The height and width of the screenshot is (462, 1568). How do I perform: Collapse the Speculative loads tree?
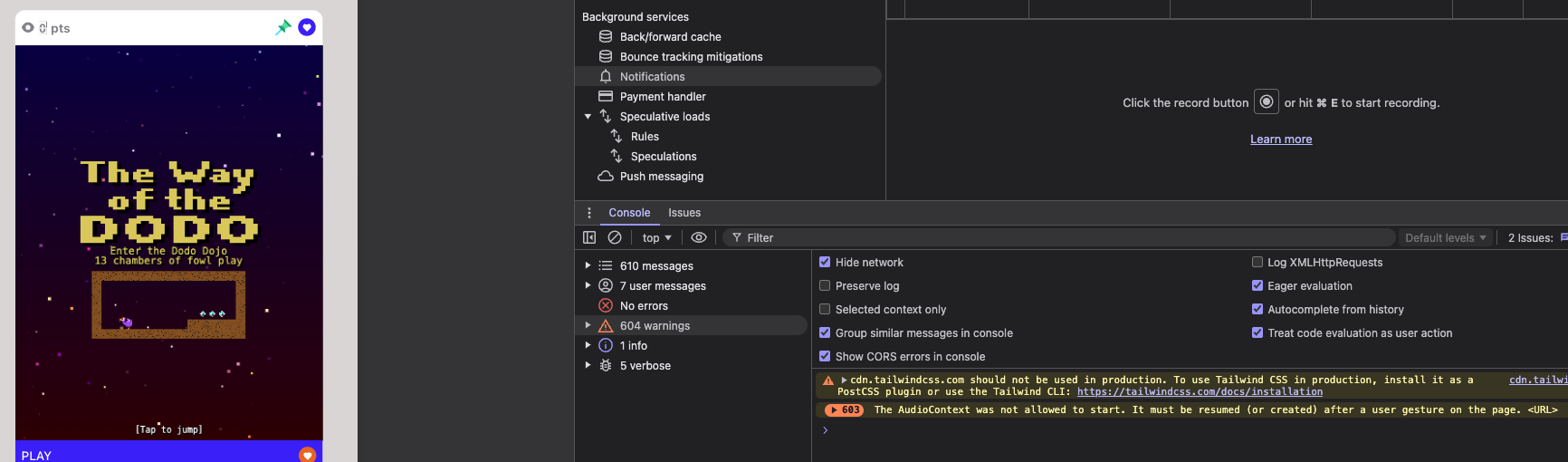pyautogui.click(x=588, y=116)
